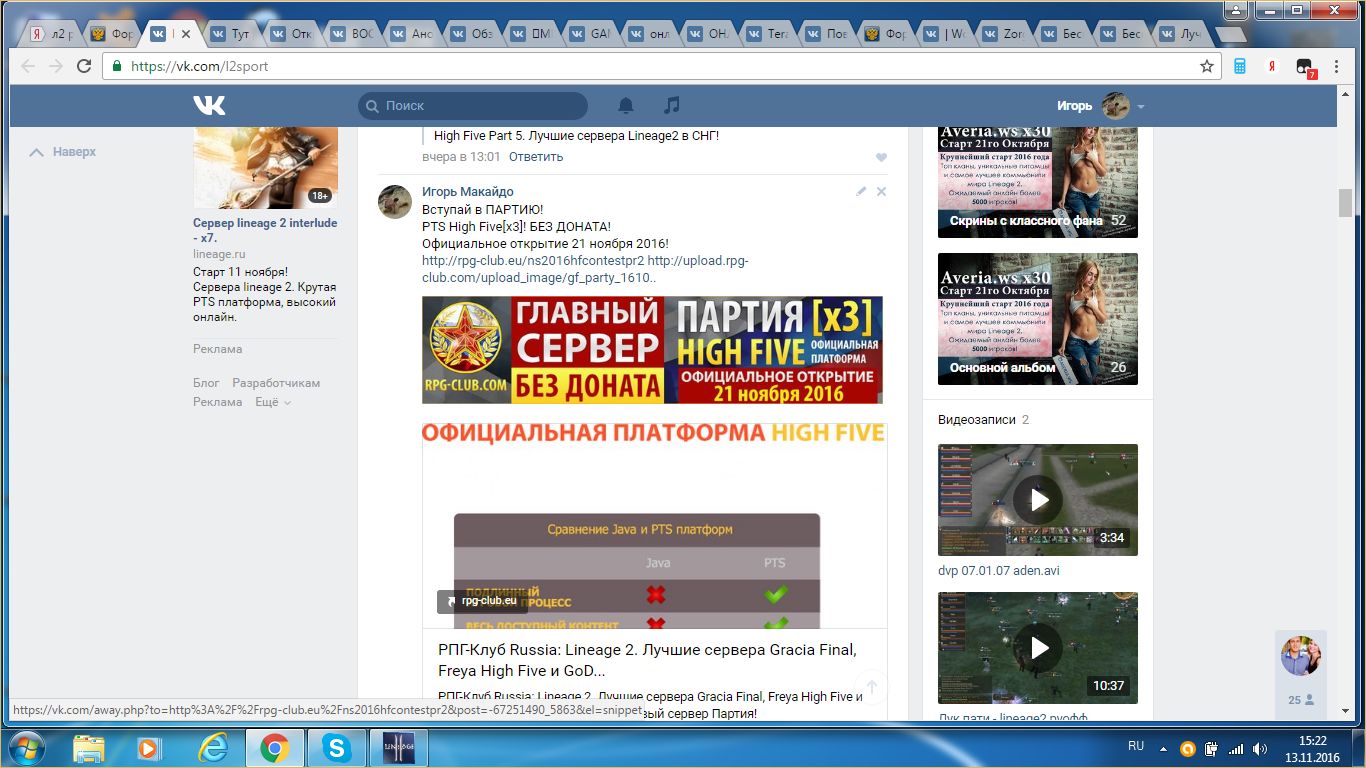Open the Сравнение Java и PTS snippet preview
This screenshot has width=1366, height=768.
[x=655, y=525]
